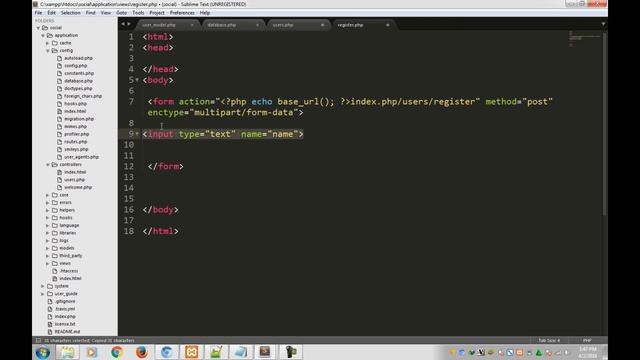
Task: Open the Edit menu
Action: 51,13
